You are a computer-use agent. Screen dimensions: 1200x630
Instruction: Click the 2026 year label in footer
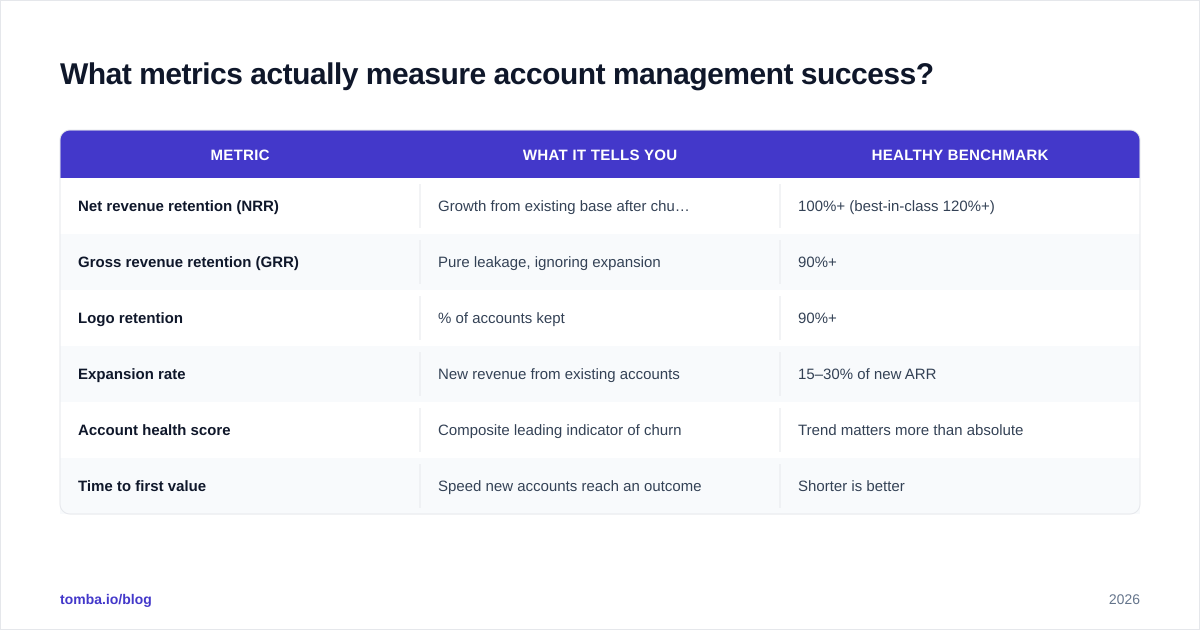1124,599
